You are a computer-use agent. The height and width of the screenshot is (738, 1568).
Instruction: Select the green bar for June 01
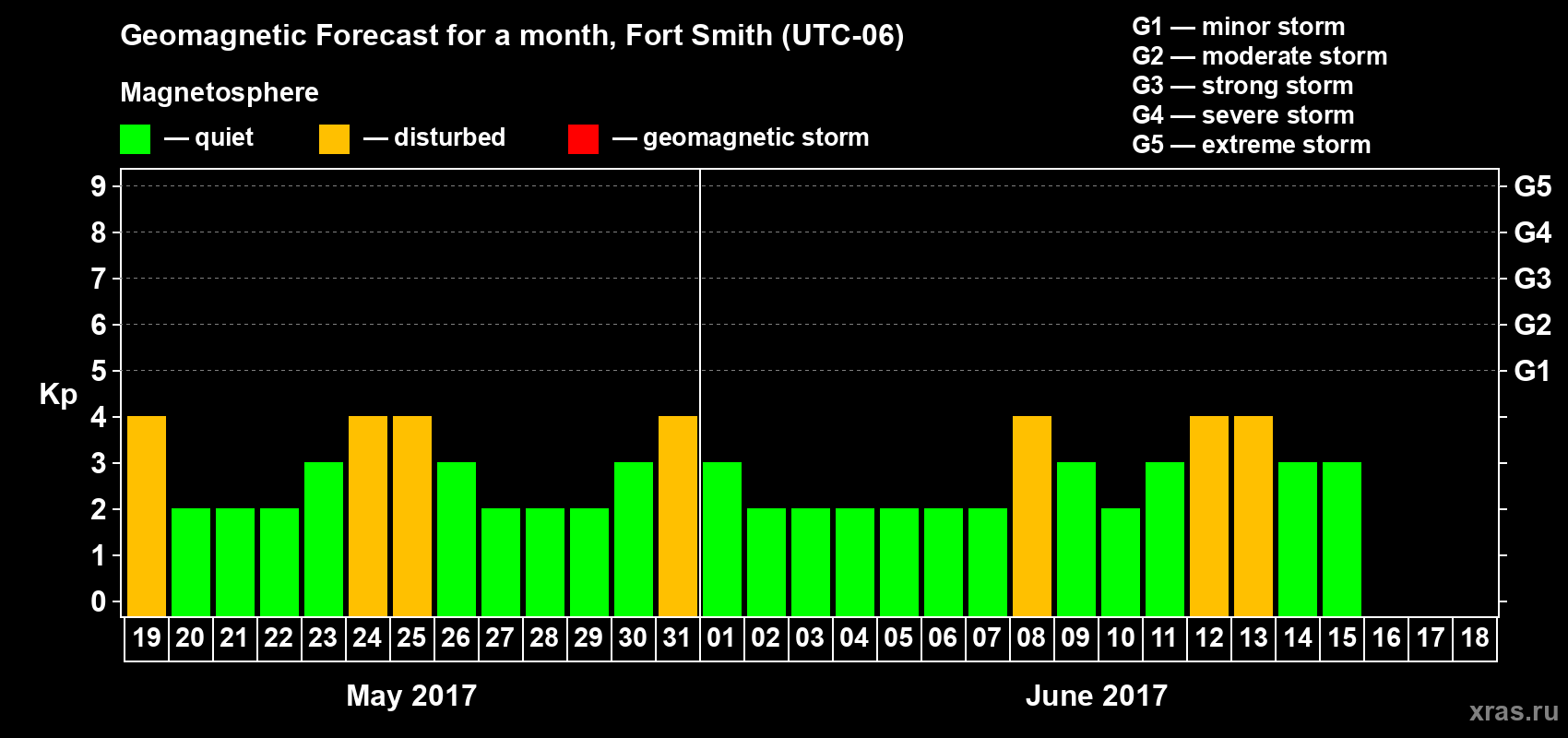point(722,540)
